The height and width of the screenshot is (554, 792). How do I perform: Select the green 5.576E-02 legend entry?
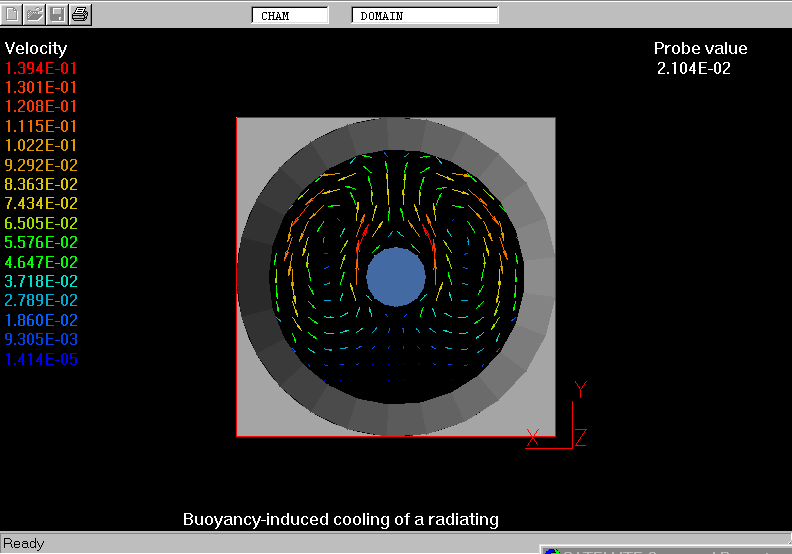(41, 242)
